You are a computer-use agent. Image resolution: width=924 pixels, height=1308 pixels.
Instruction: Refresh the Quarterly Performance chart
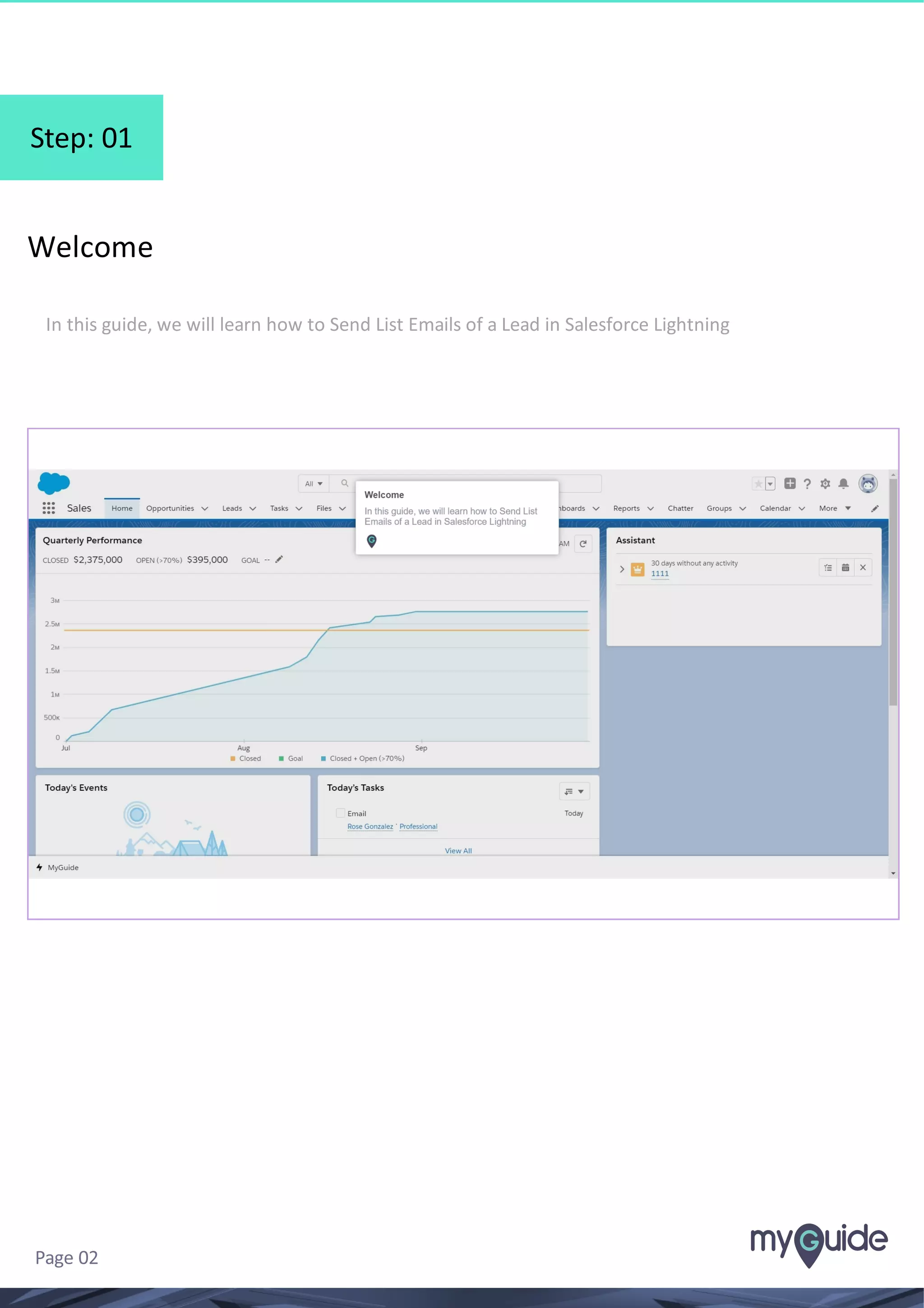583,543
